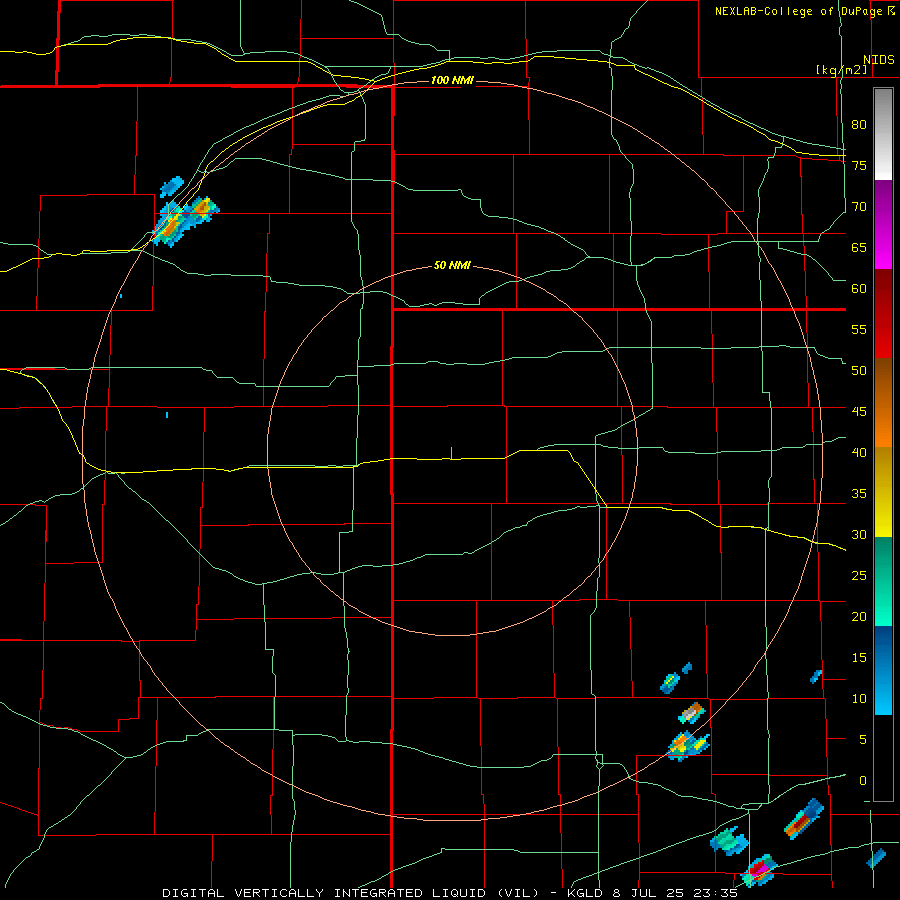Pick the blue segment of the VIL scale
The image size is (900, 900).
(x=883, y=670)
